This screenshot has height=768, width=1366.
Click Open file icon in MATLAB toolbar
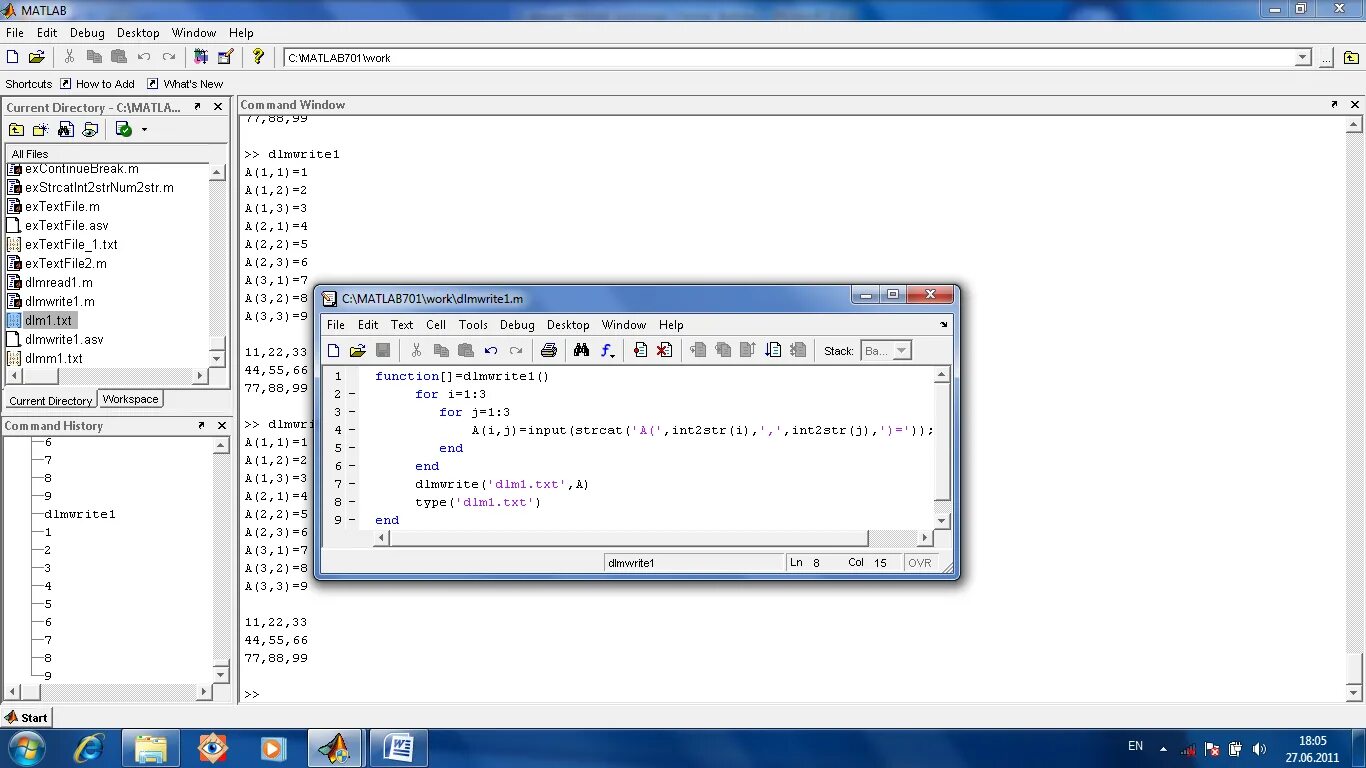pyautogui.click(x=36, y=57)
